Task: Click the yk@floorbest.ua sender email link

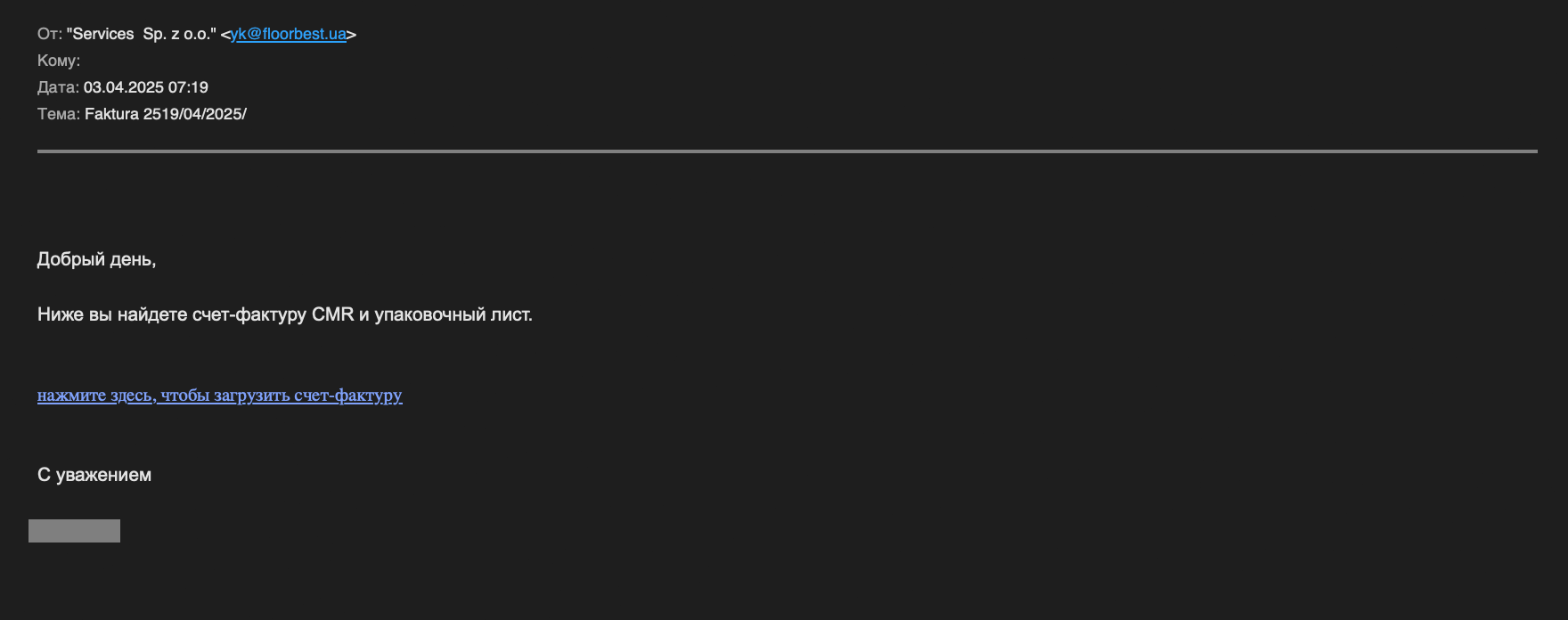Action: click(x=288, y=35)
